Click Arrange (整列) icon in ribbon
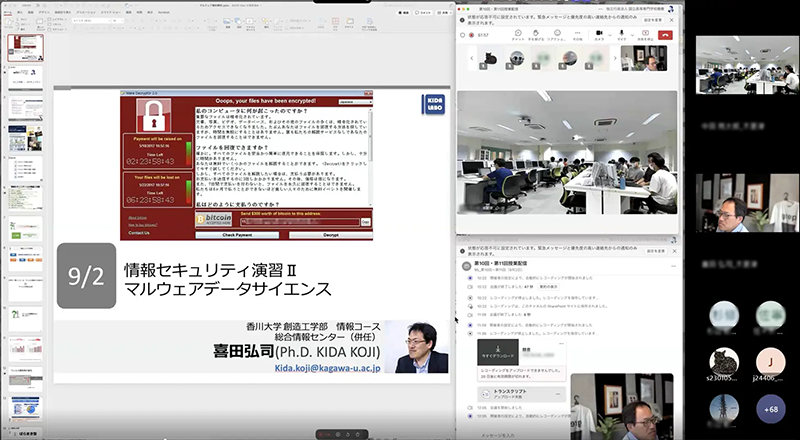The image size is (800, 440). pyautogui.click(x=265, y=22)
